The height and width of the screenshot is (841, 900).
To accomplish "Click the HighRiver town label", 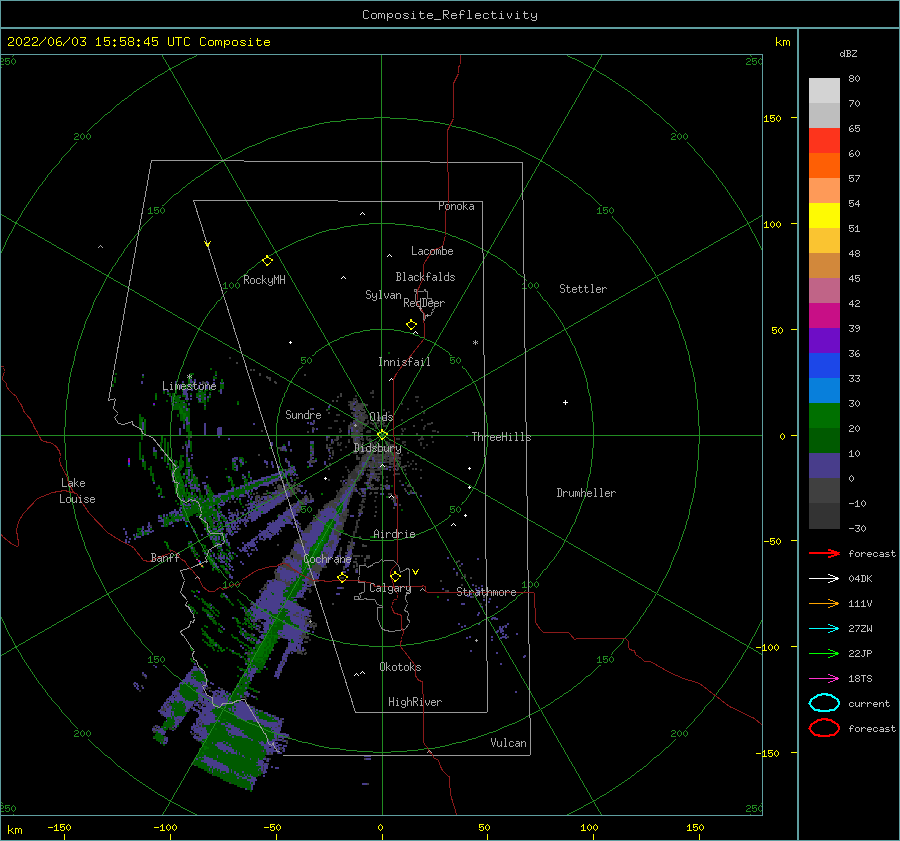I will [414, 702].
